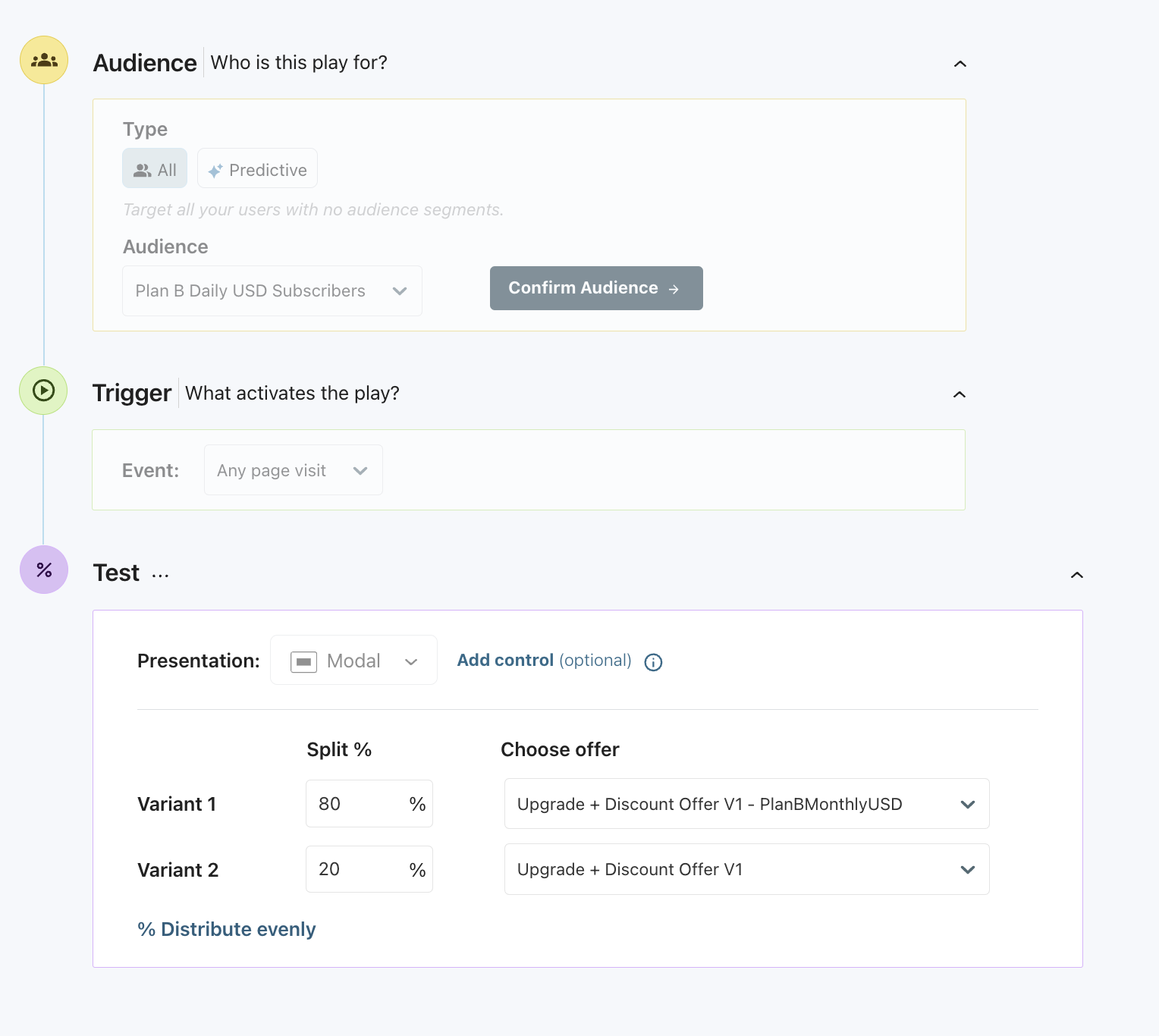Open the Plan B Daily USD Subscribers dropdown
Image resolution: width=1159 pixels, height=1036 pixels.
(272, 290)
